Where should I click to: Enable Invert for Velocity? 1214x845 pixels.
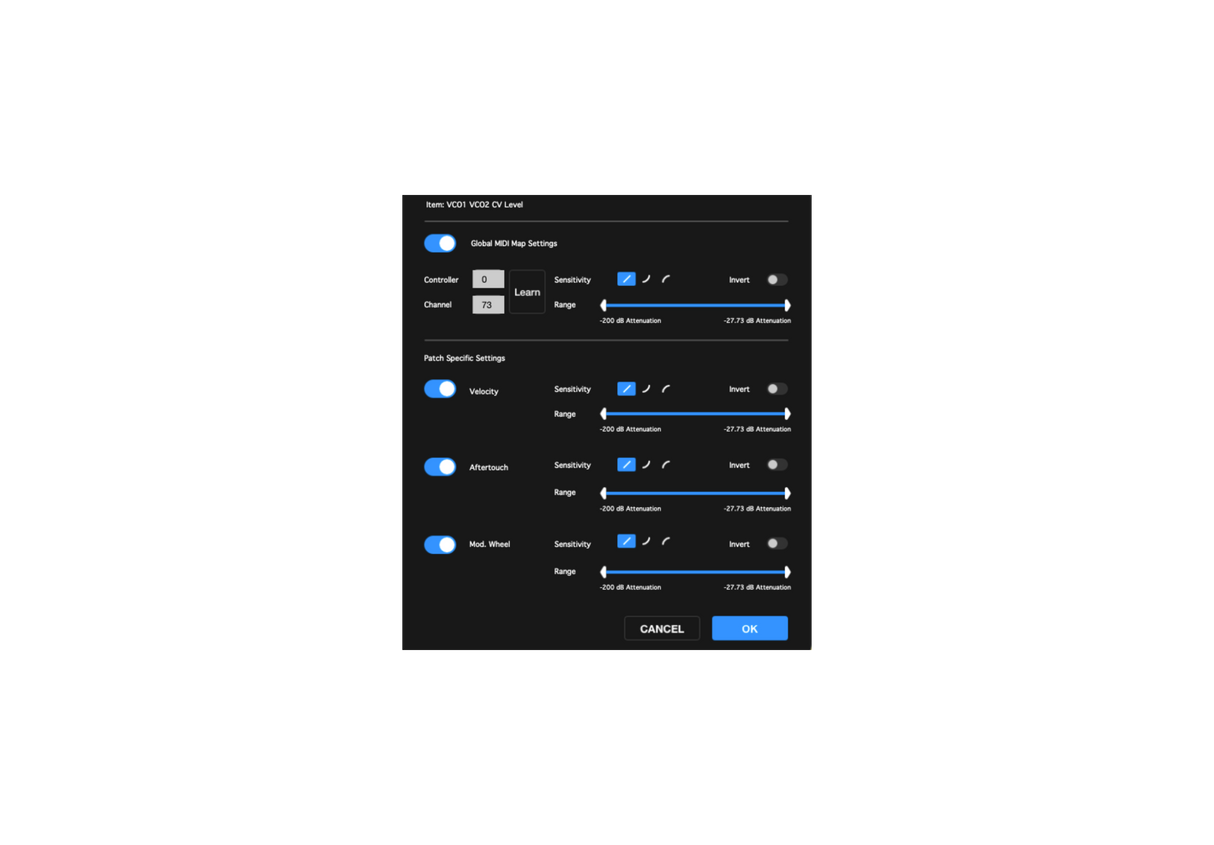[x=777, y=389]
